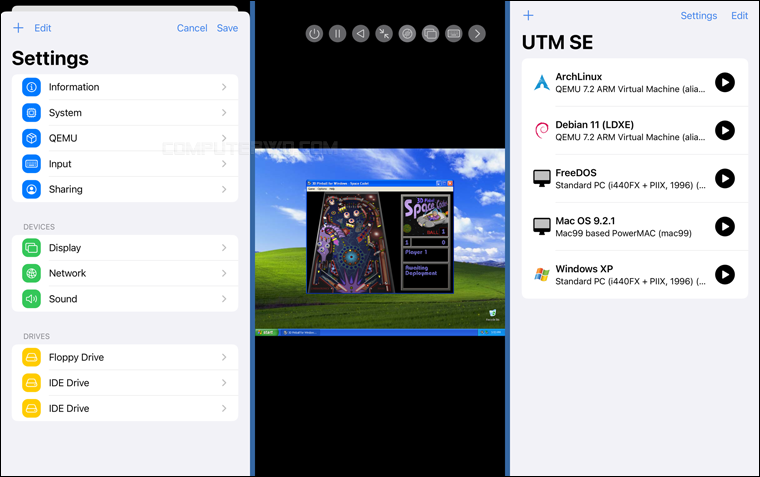The image size is (760, 477).
Task: Expand the QEMU row chevron
Action: [224, 138]
